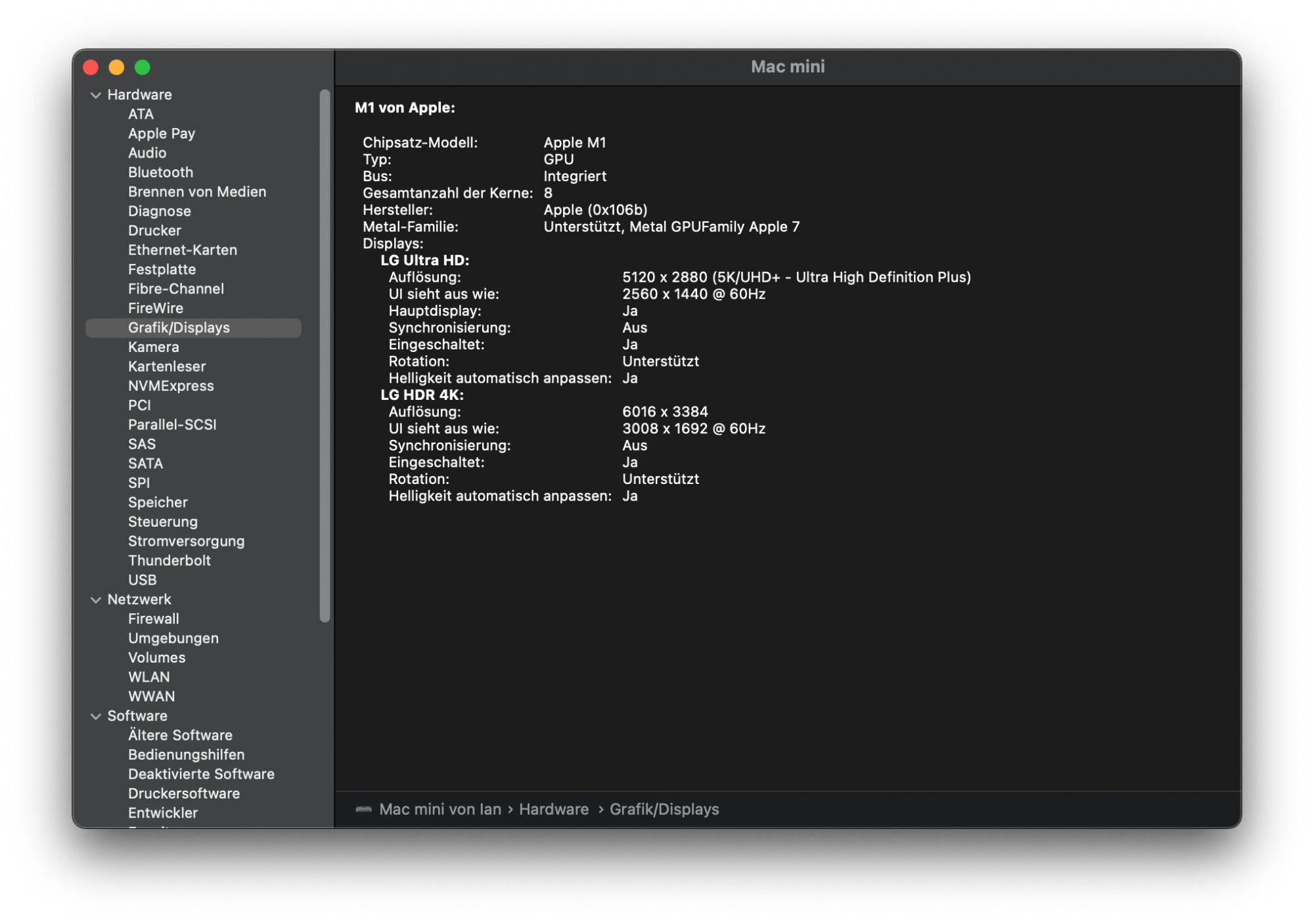Click the Mac mini icon in path bar
Viewport: 1314px width, 924px height.
pyautogui.click(x=363, y=809)
